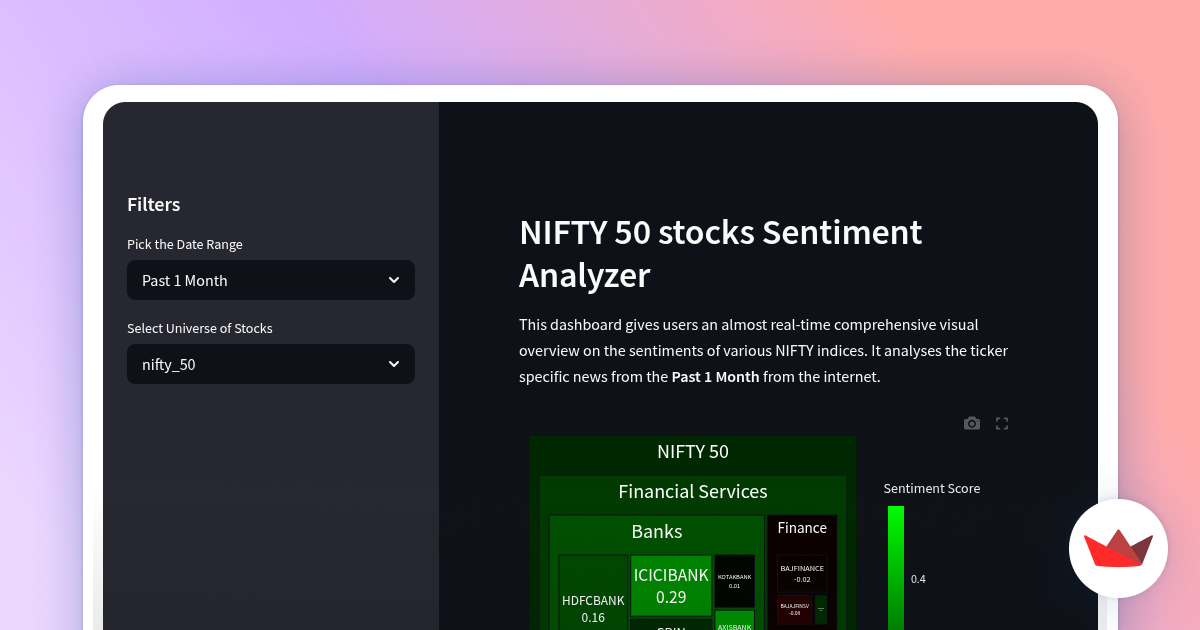
Task: Expand the chart using the fullscreen icon
Action: (x=1002, y=423)
